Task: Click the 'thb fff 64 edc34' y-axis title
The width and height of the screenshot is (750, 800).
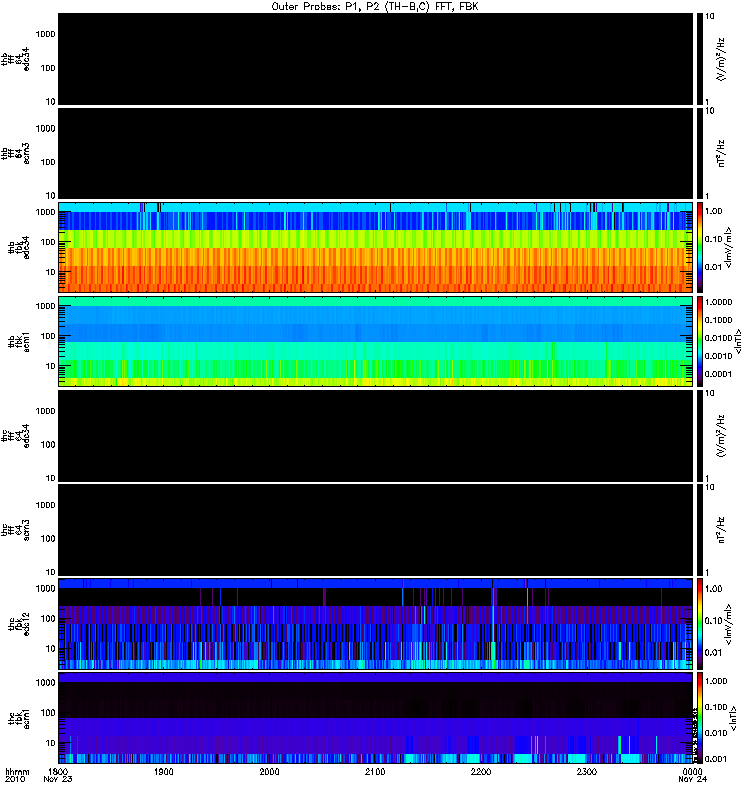Action: (x=15, y=59)
